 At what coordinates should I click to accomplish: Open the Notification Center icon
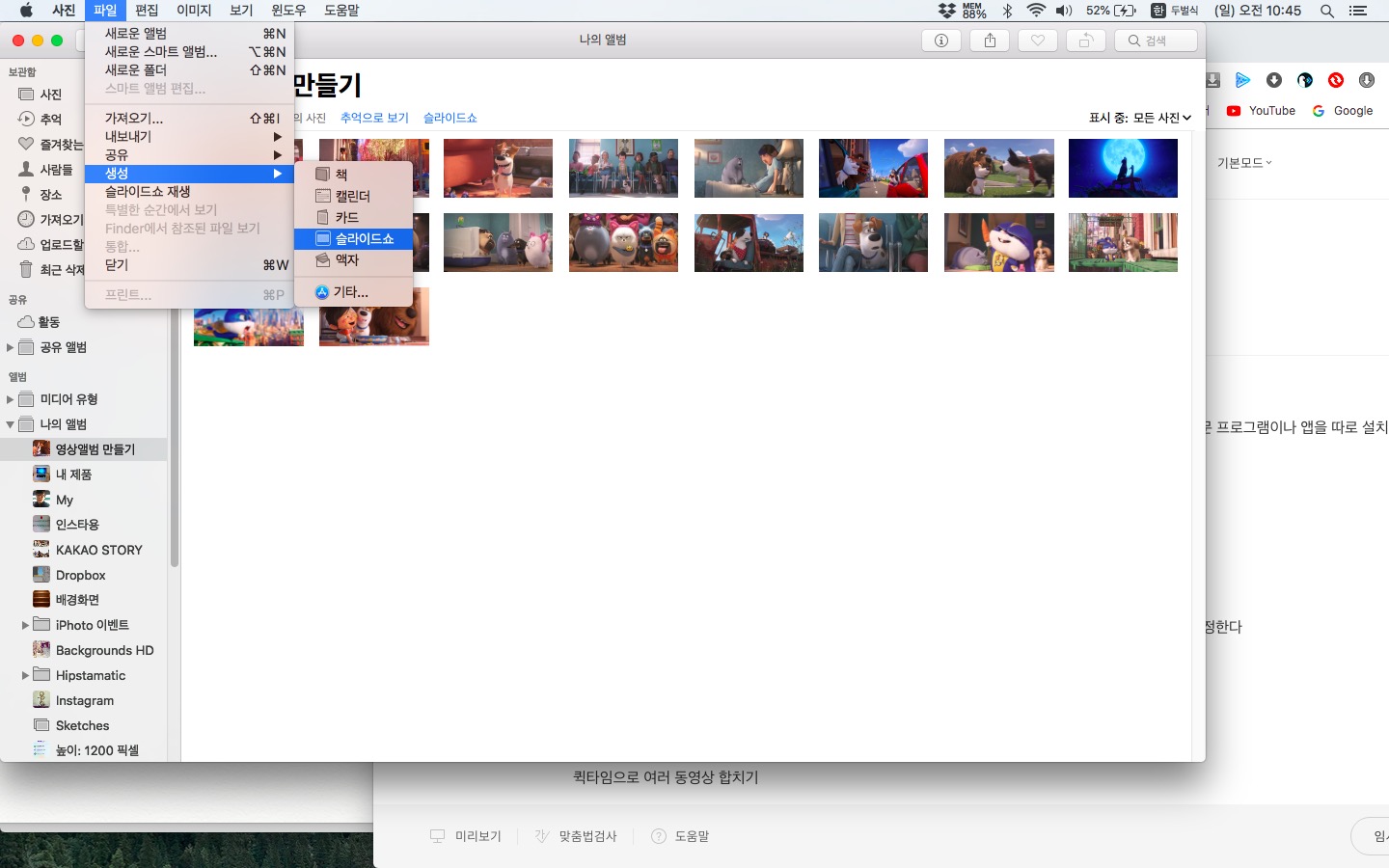(x=1358, y=11)
